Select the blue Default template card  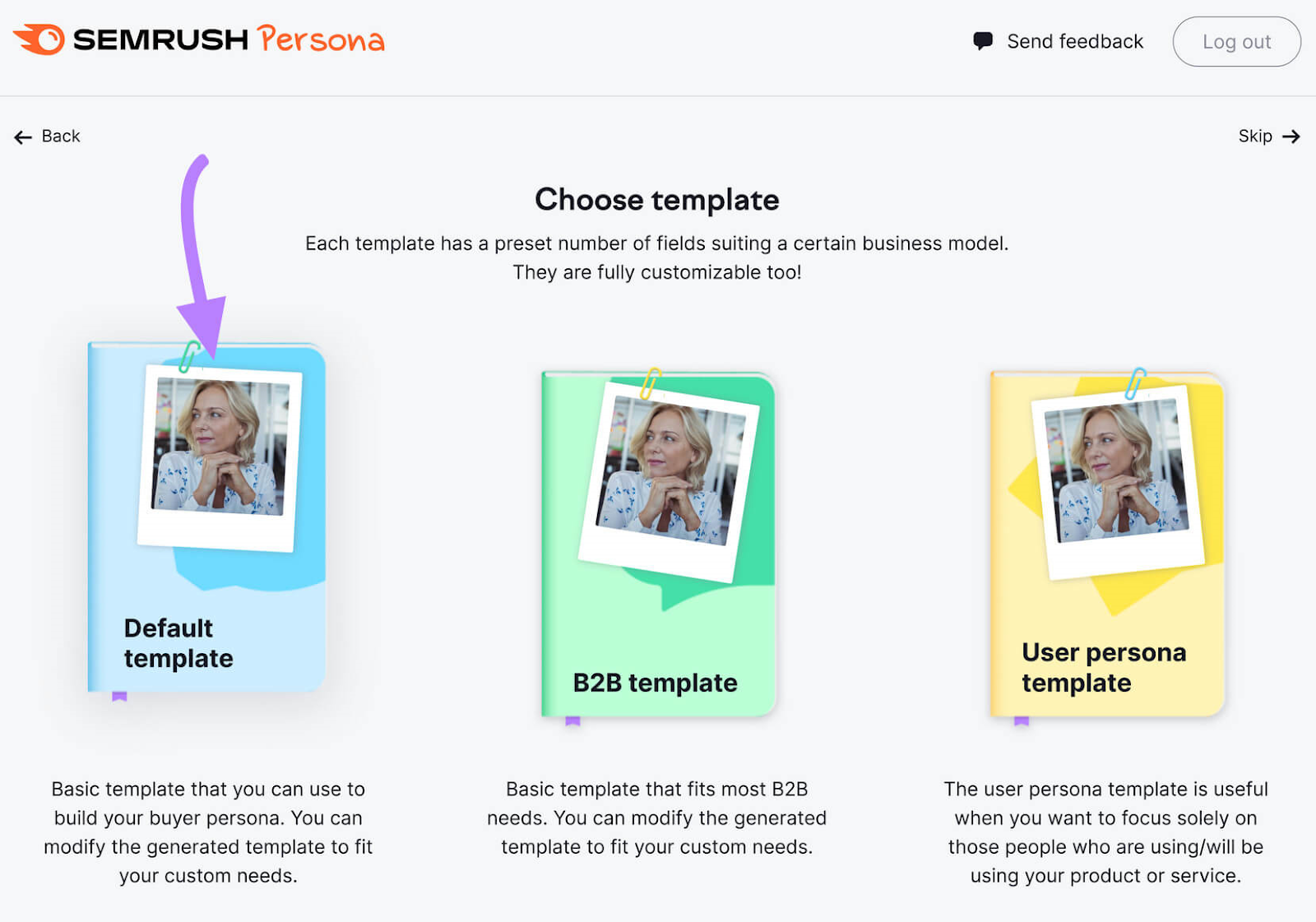pos(206,517)
